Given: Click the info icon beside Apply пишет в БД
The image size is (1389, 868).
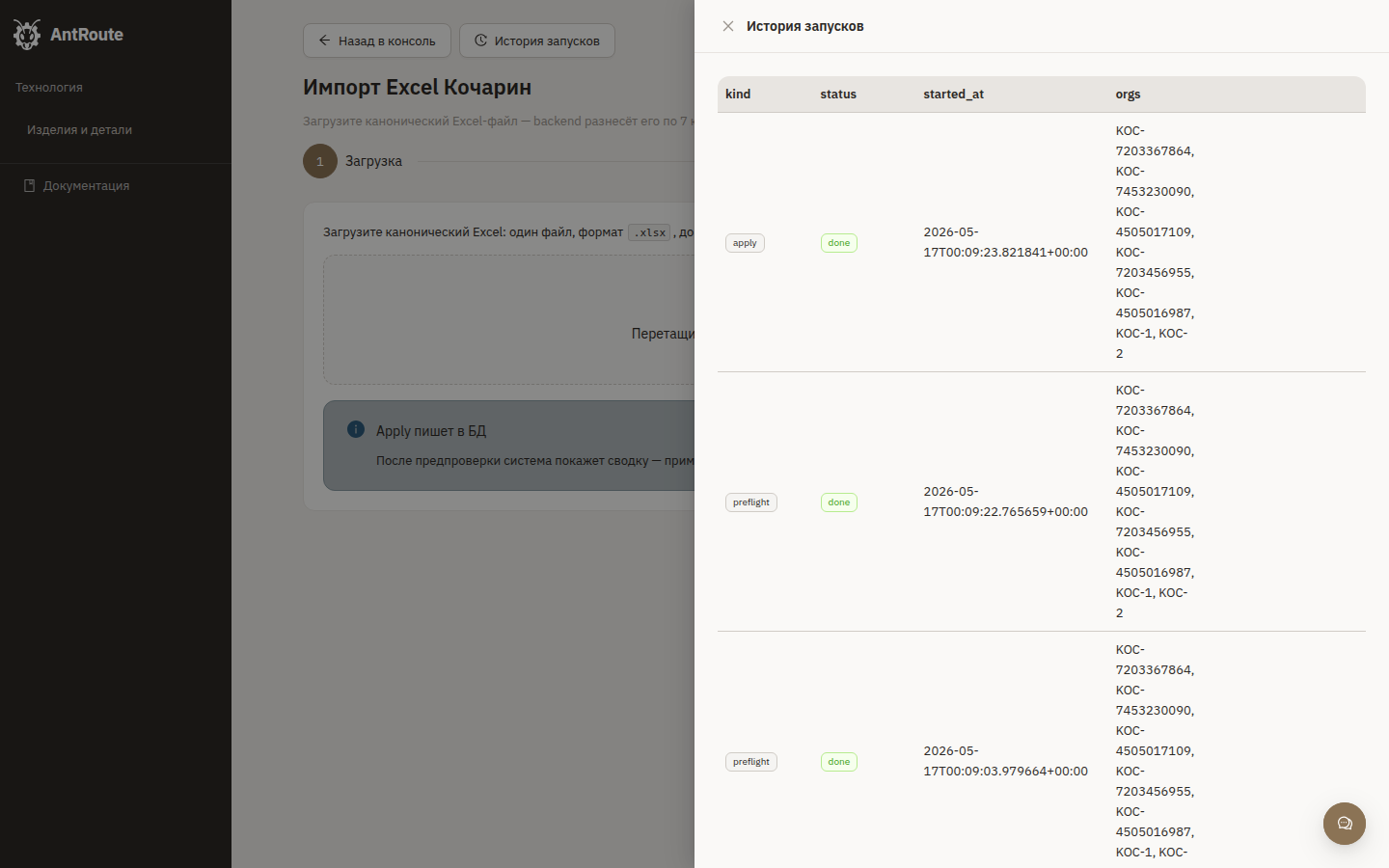Looking at the screenshot, I should [x=356, y=429].
